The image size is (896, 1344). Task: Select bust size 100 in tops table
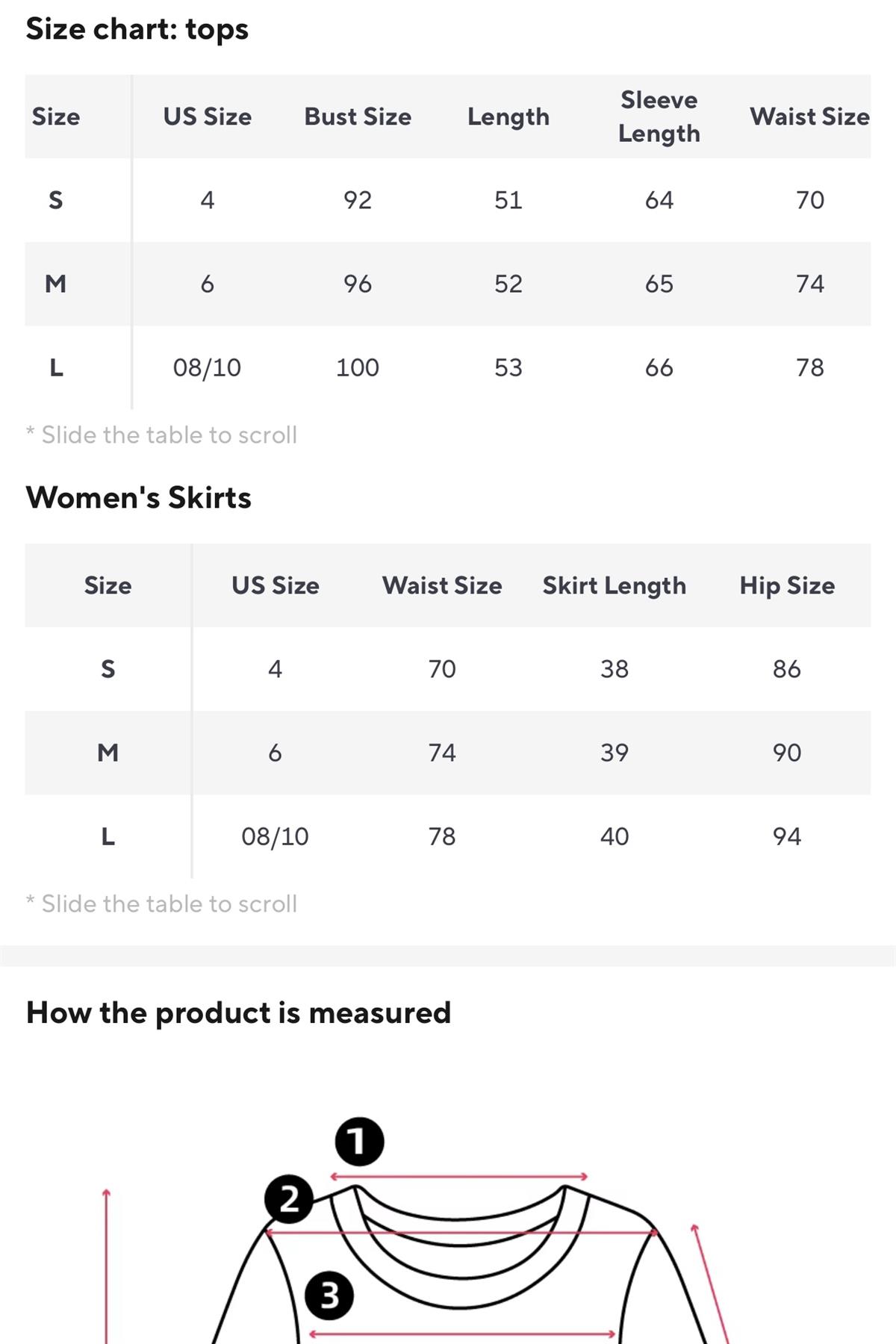pos(358,367)
